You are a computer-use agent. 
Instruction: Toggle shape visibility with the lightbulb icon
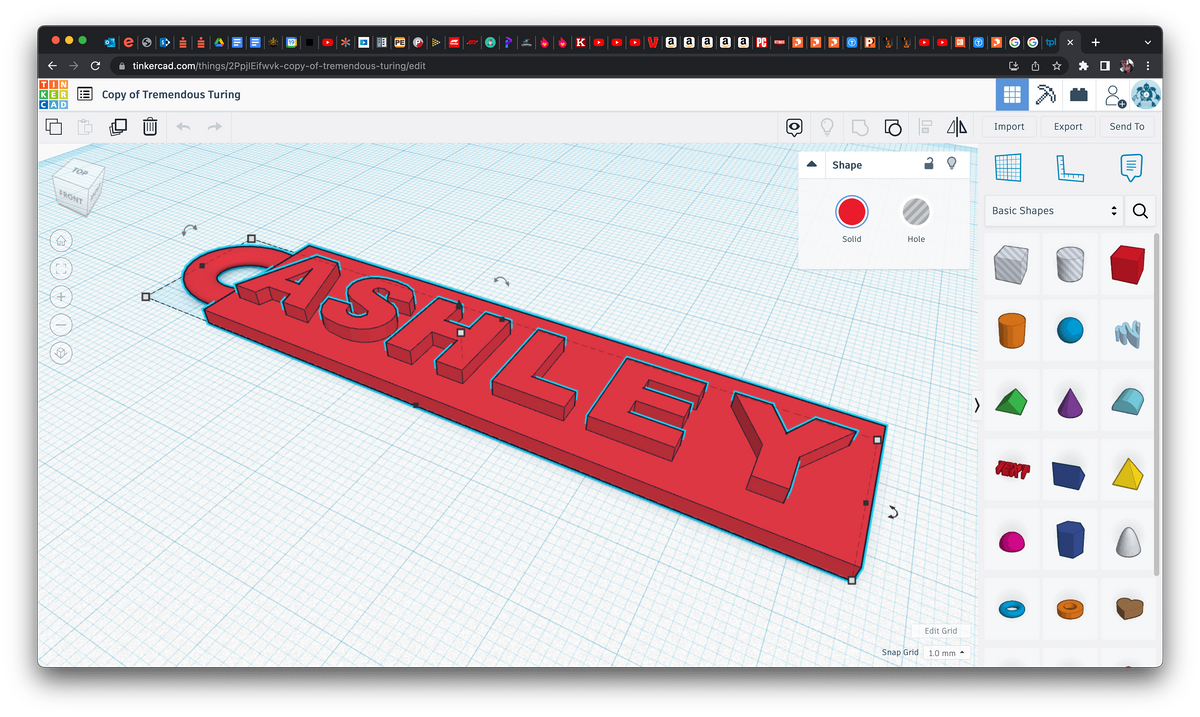951,163
